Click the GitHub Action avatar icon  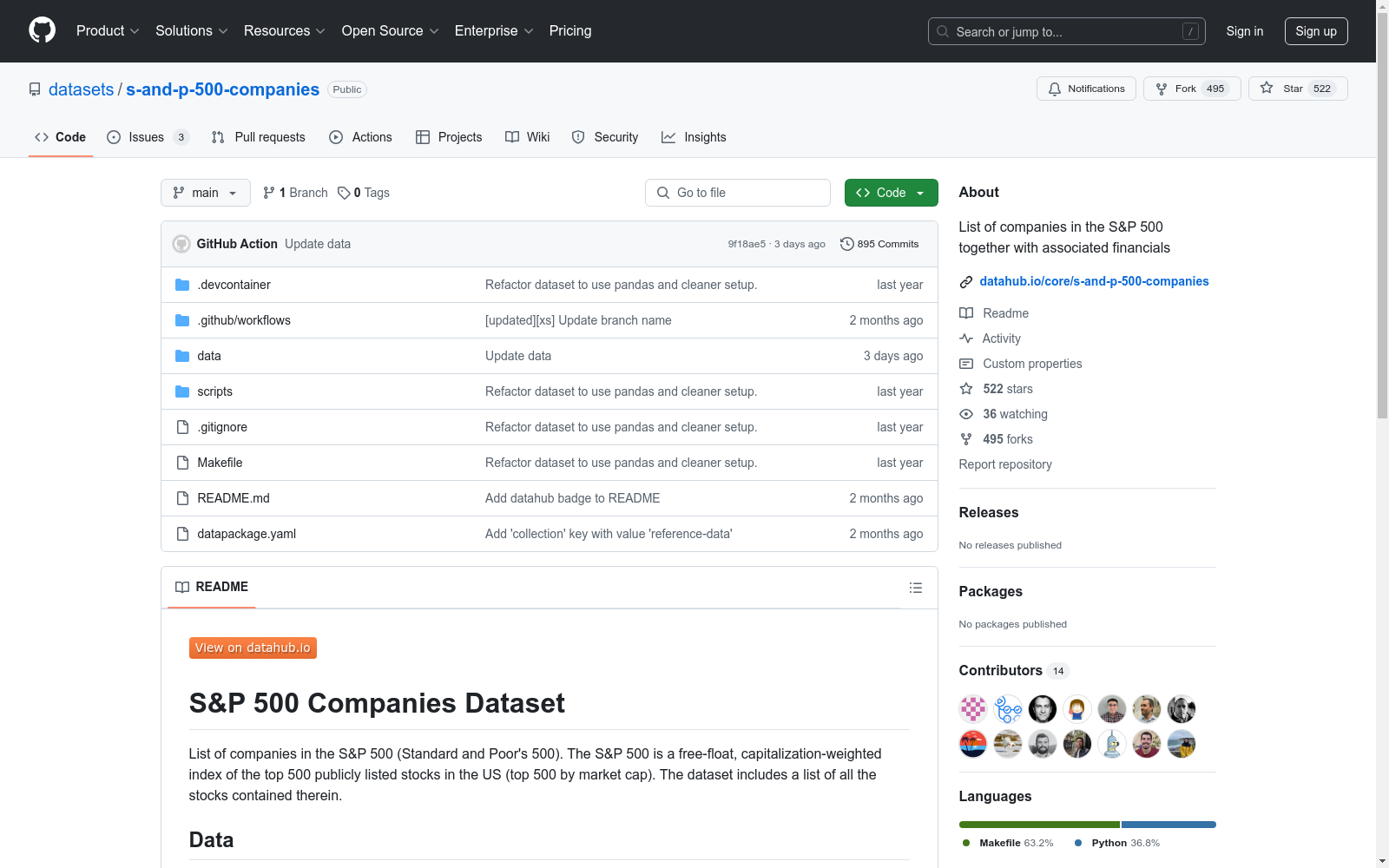181,244
